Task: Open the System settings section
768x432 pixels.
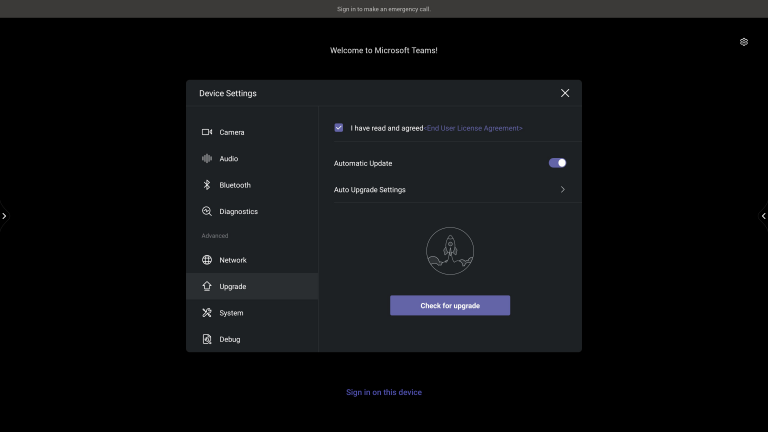Action: (252, 312)
